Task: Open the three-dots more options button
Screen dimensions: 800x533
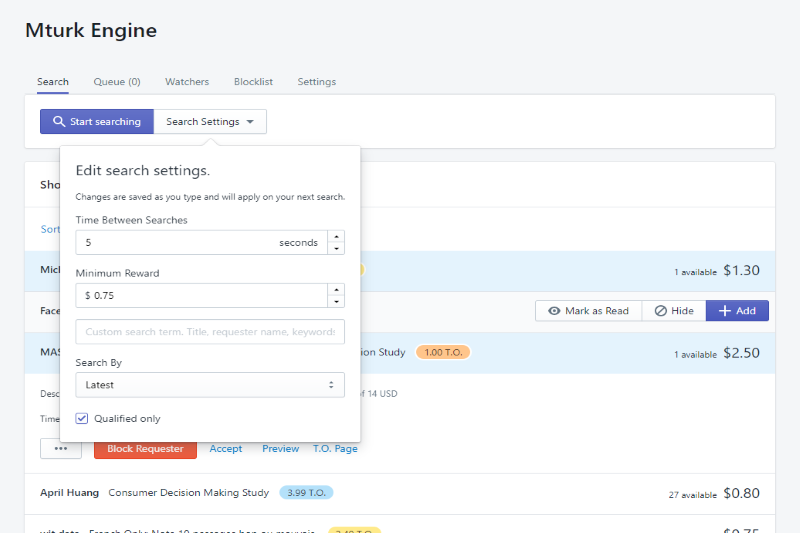Action: [61, 449]
